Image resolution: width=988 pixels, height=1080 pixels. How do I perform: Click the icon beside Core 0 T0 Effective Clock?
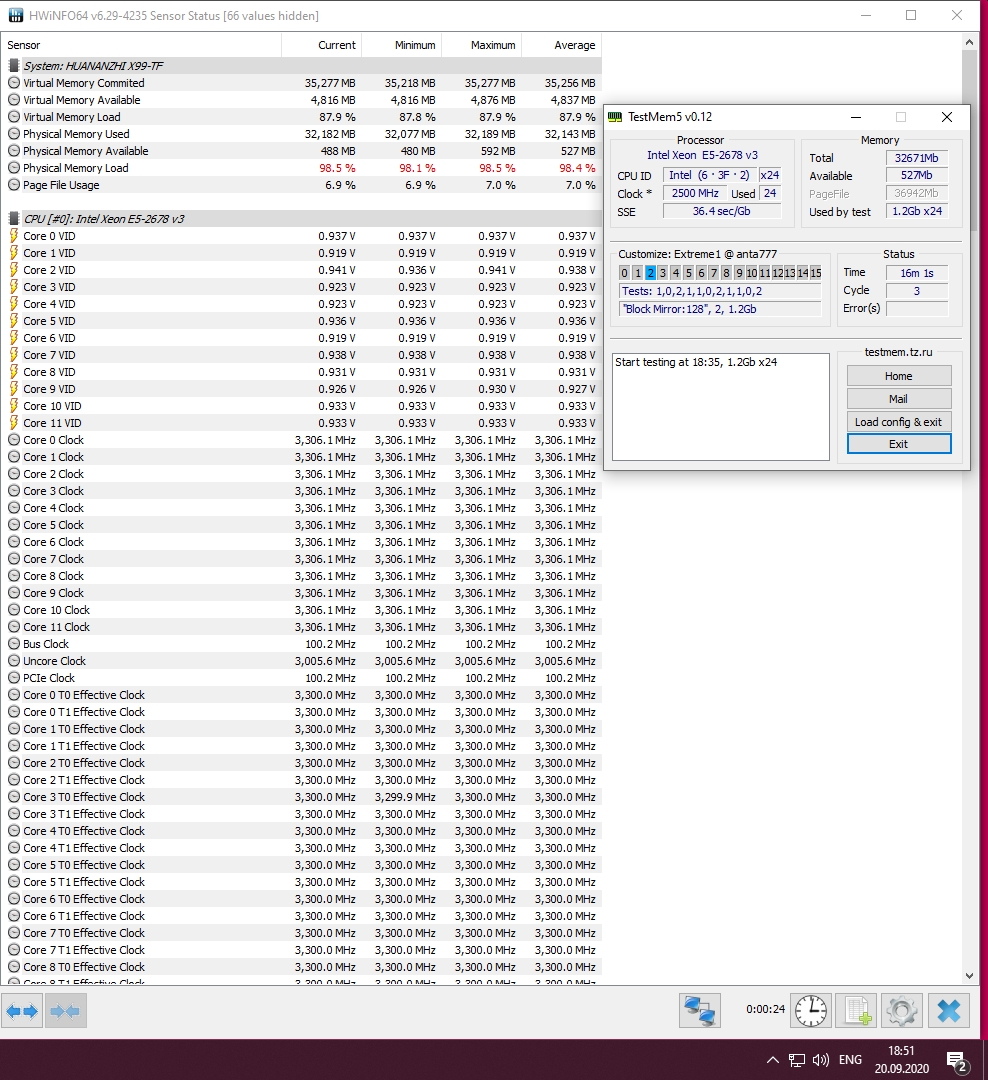14,695
